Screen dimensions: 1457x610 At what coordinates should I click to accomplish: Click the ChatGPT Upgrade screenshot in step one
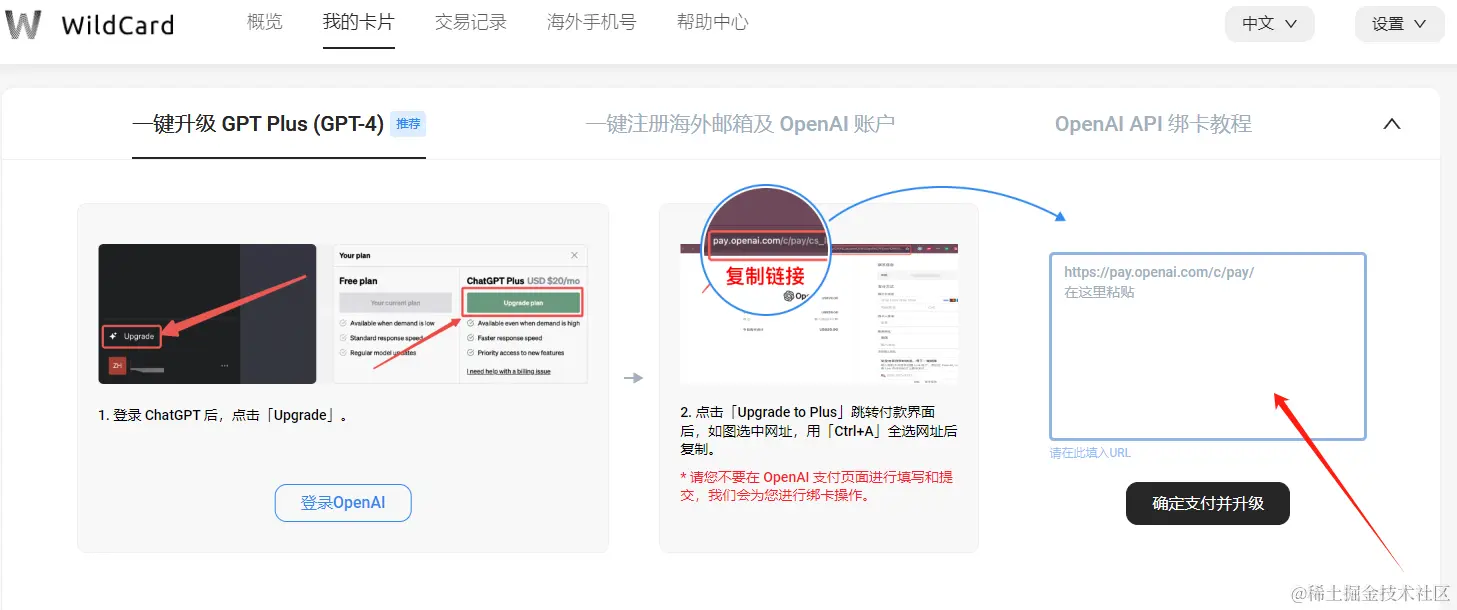(207, 313)
